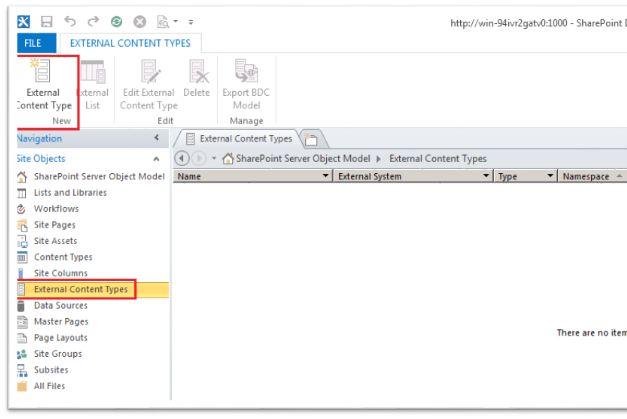Save using the quick access disk icon
The image size is (627, 419).
[47, 22]
